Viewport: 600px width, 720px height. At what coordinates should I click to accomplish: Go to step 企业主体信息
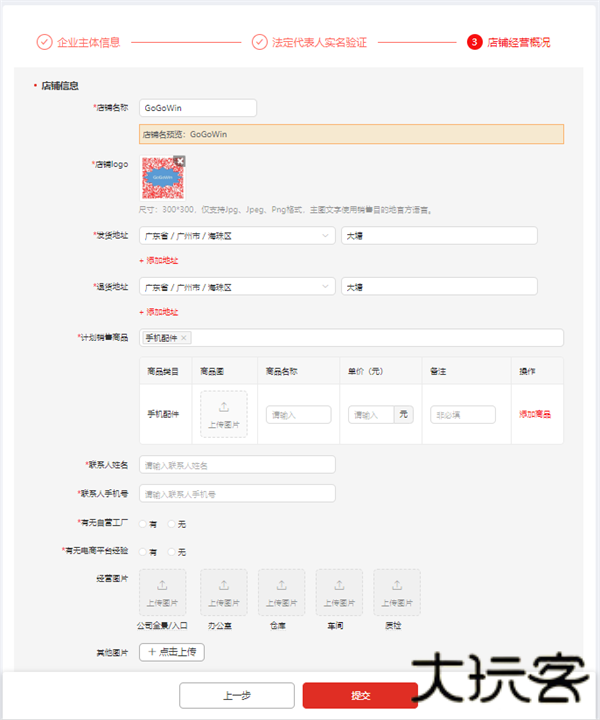(x=78, y=42)
